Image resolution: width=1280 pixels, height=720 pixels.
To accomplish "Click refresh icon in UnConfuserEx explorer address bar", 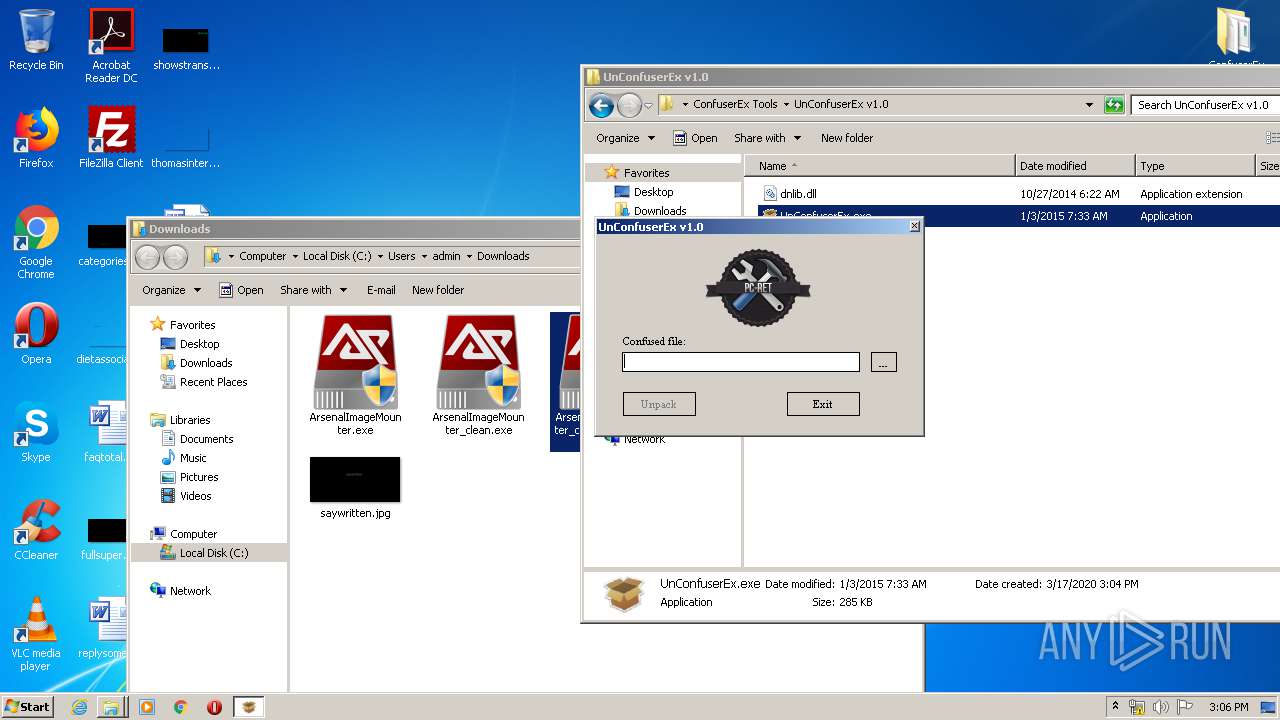I will coord(1114,104).
